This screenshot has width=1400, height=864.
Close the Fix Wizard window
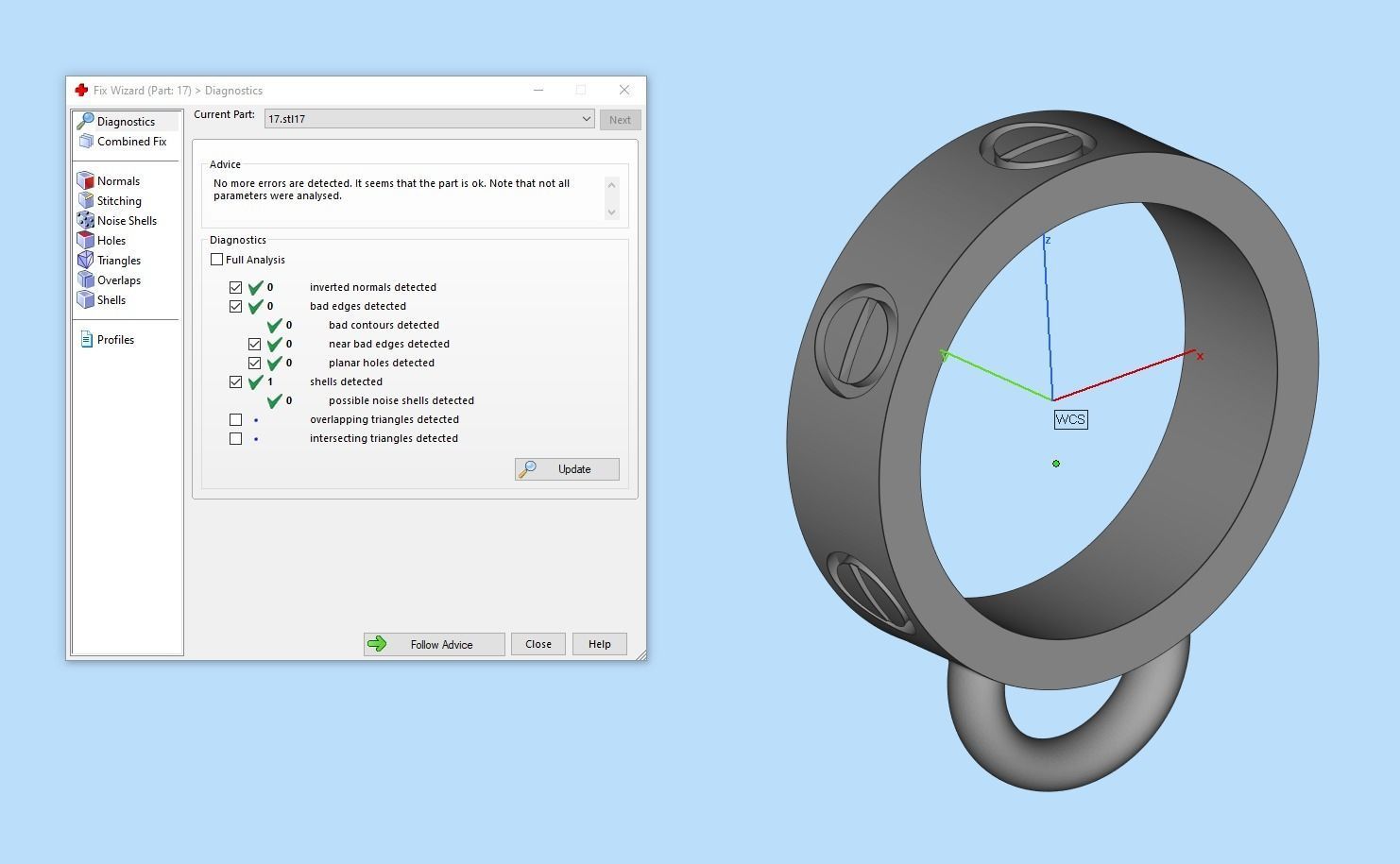pyautogui.click(x=624, y=90)
